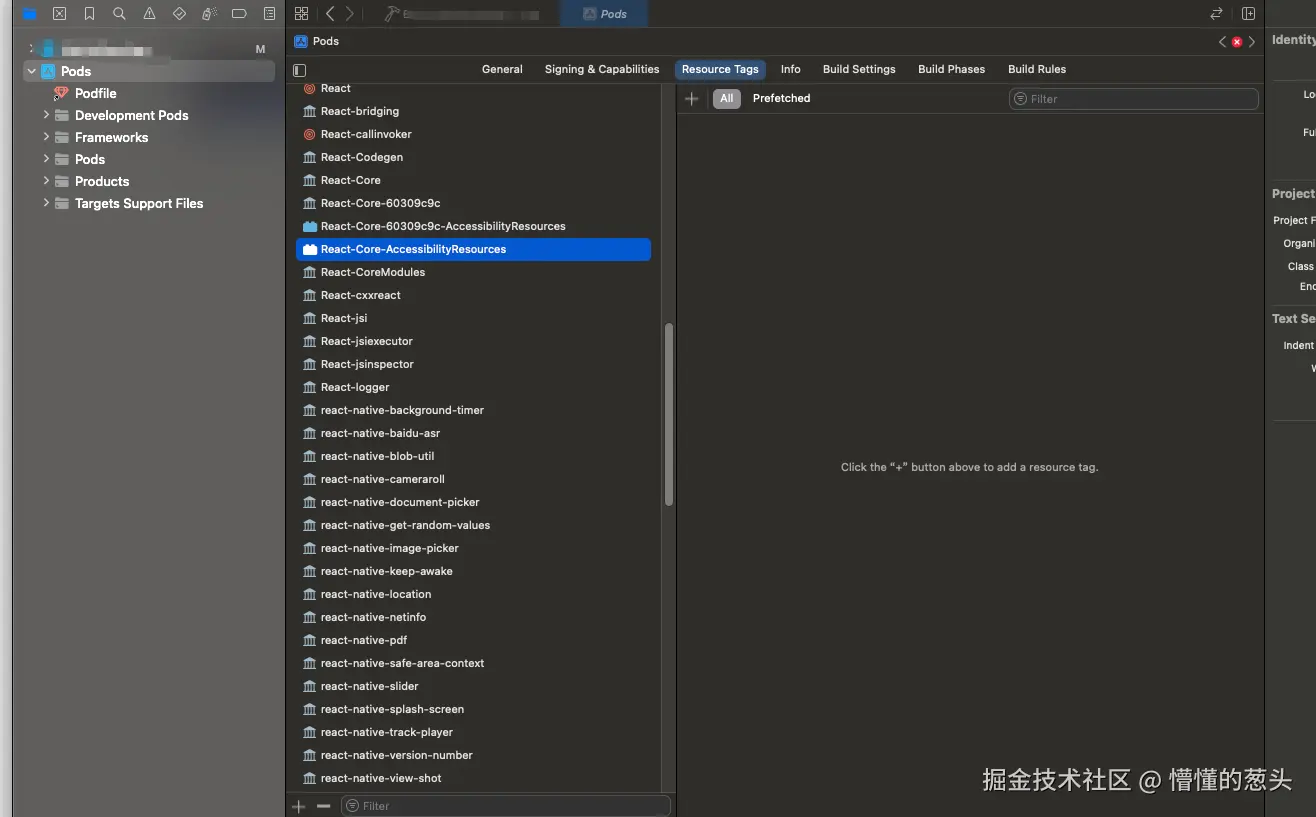Viewport: 1316px width, 817px height.
Task: Click the targets list Filter field
Action: click(505, 806)
